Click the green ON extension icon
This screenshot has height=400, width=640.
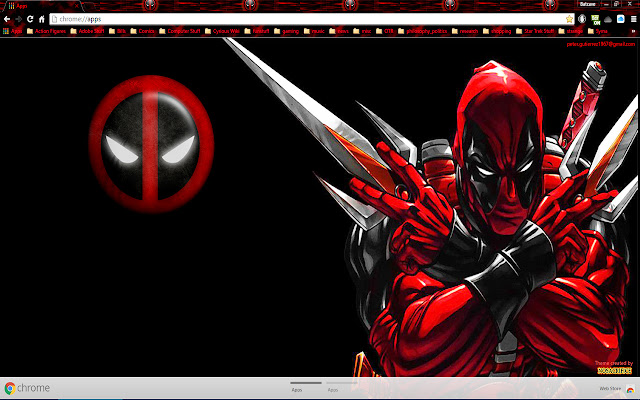[x=596, y=19]
